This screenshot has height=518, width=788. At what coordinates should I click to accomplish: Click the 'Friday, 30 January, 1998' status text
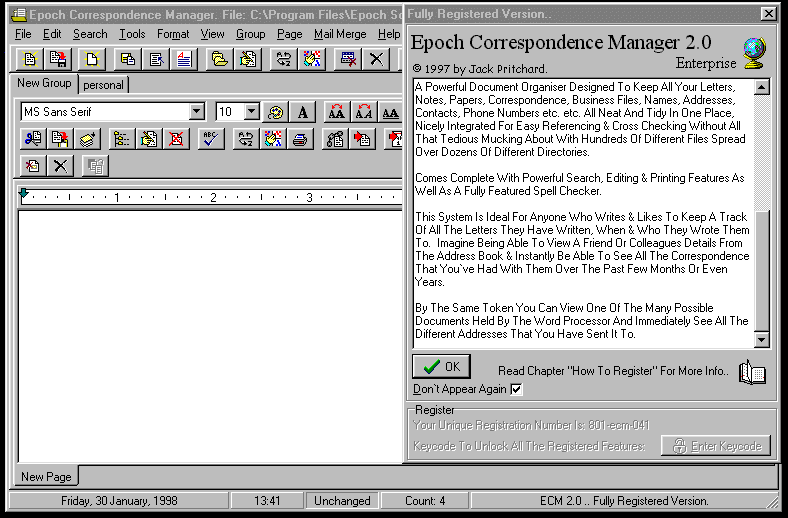119,501
